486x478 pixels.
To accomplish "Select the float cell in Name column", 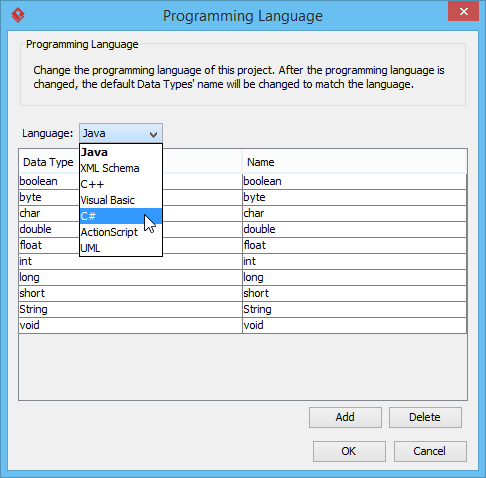I will click(354, 245).
